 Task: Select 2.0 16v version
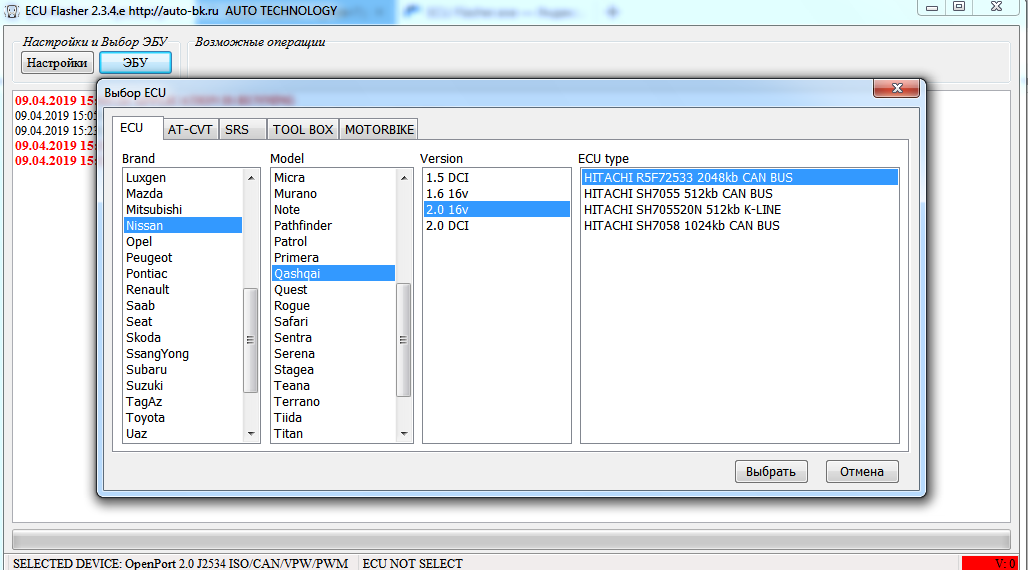coord(496,210)
